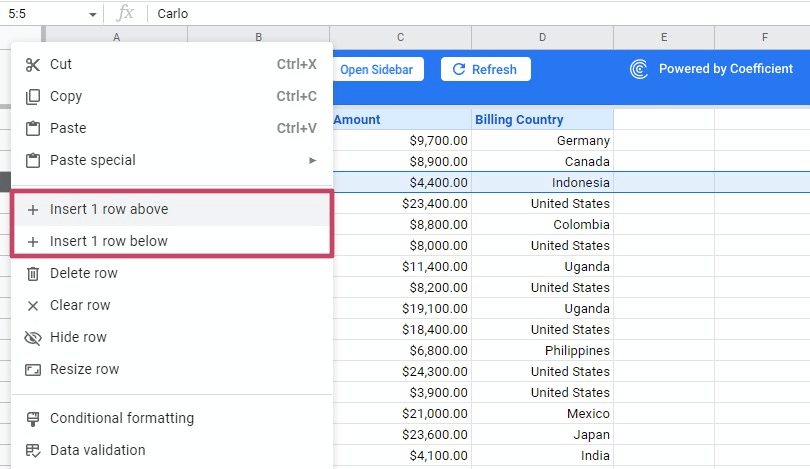Click the India cell
Image resolution: width=810 pixels, height=469 pixels.
click(542, 456)
